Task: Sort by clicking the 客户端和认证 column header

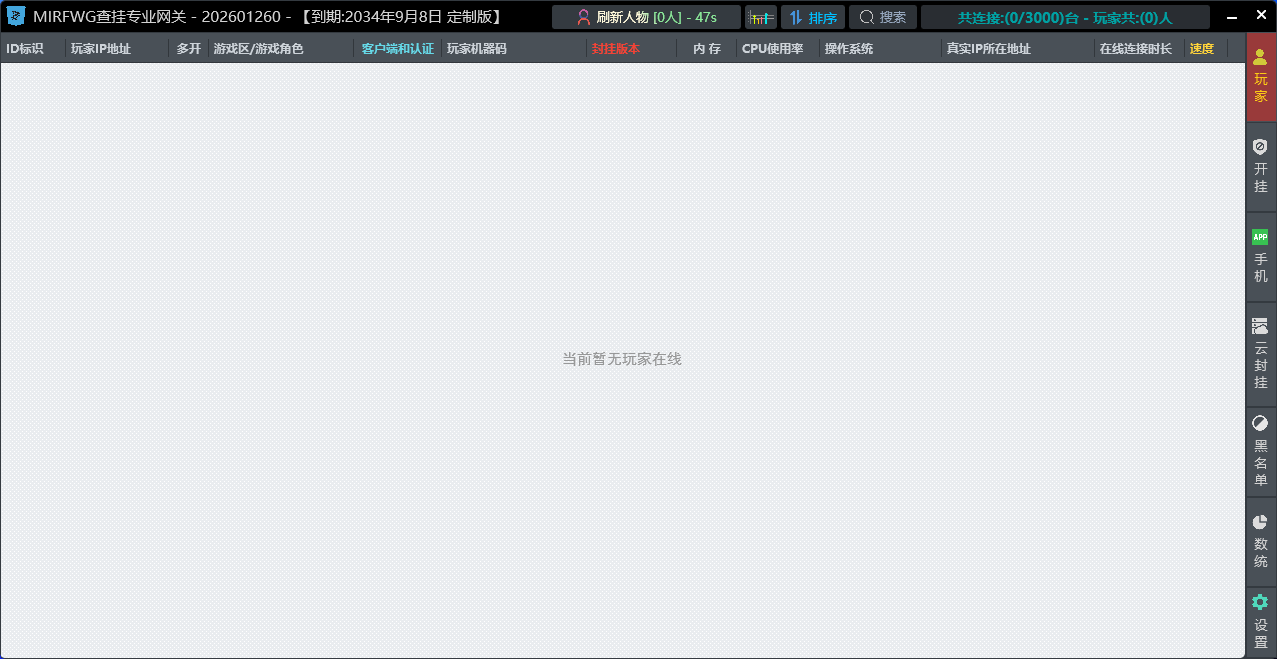Action: (397, 47)
